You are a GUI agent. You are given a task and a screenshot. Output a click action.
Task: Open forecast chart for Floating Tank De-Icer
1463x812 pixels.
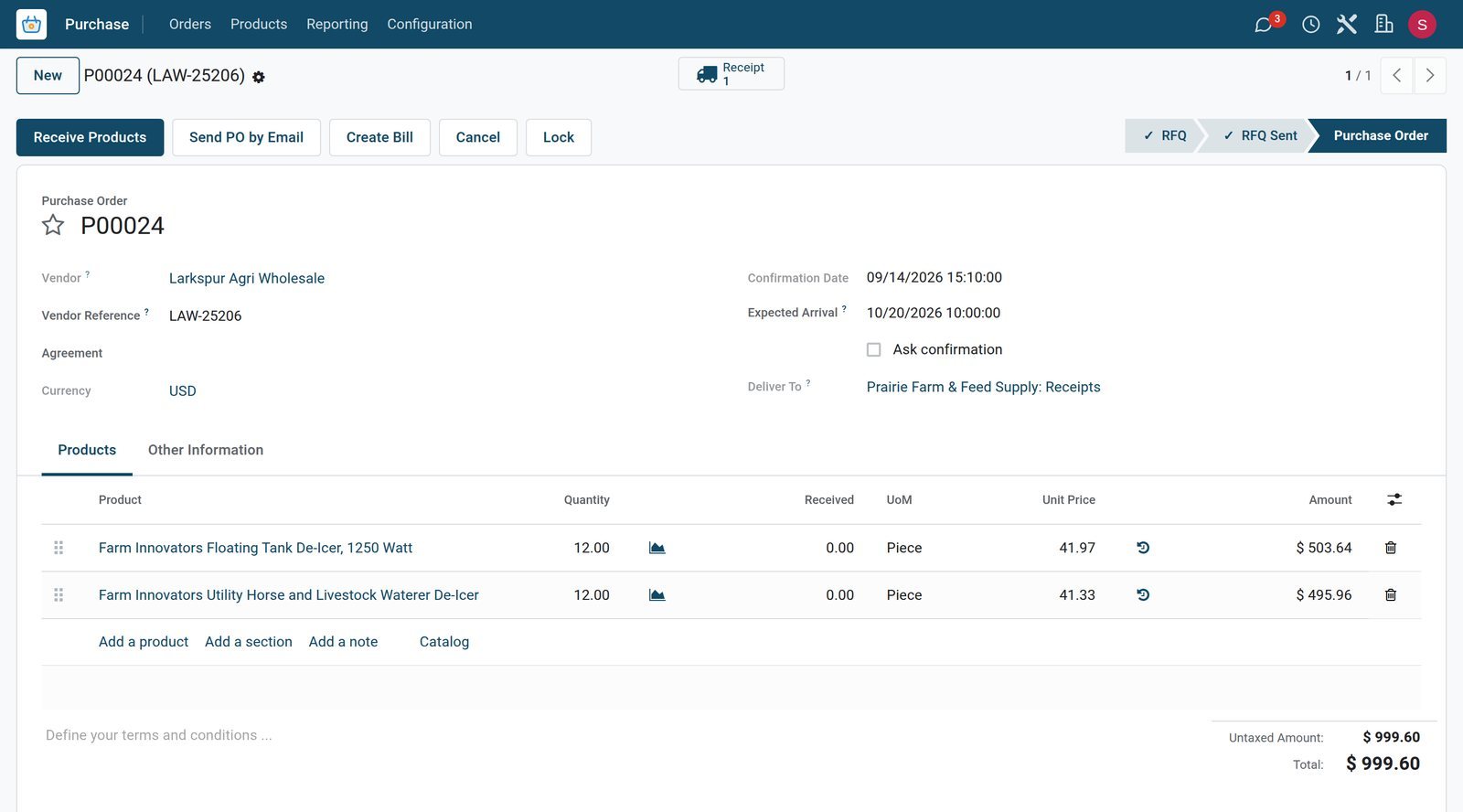657,548
